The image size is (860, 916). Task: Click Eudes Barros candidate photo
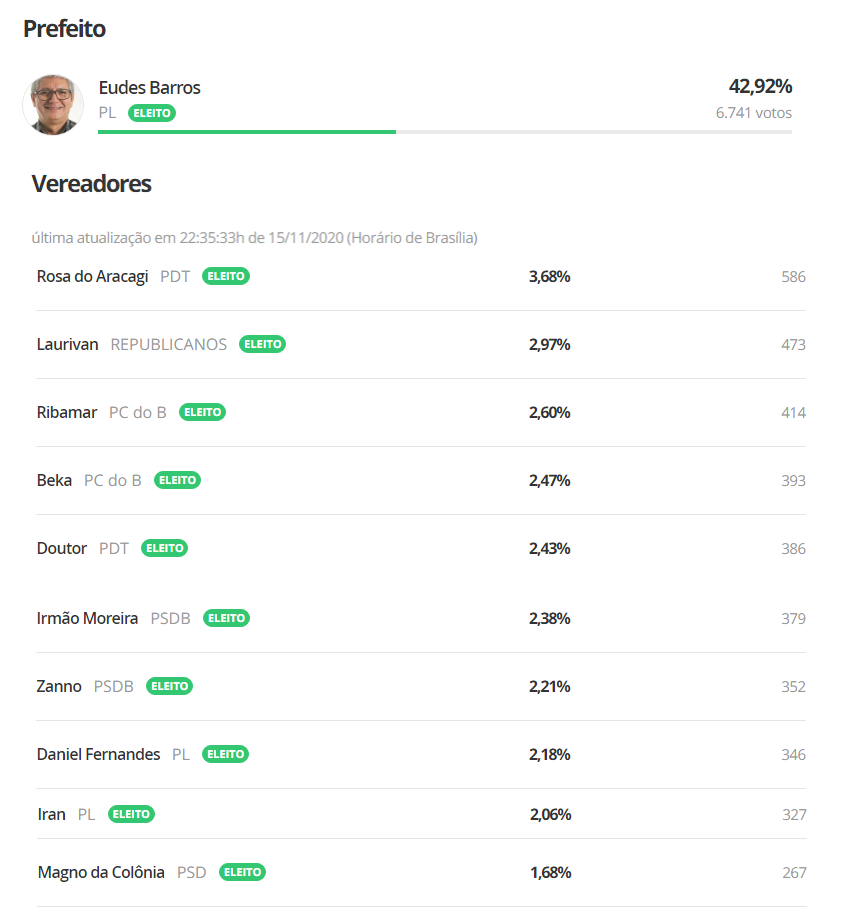(x=53, y=103)
